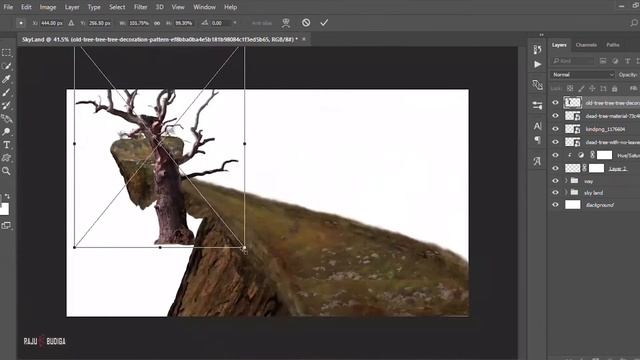The width and height of the screenshot is (640, 360).
Task: Toggle lock image pixels brush icon
Action: (581, 89)
